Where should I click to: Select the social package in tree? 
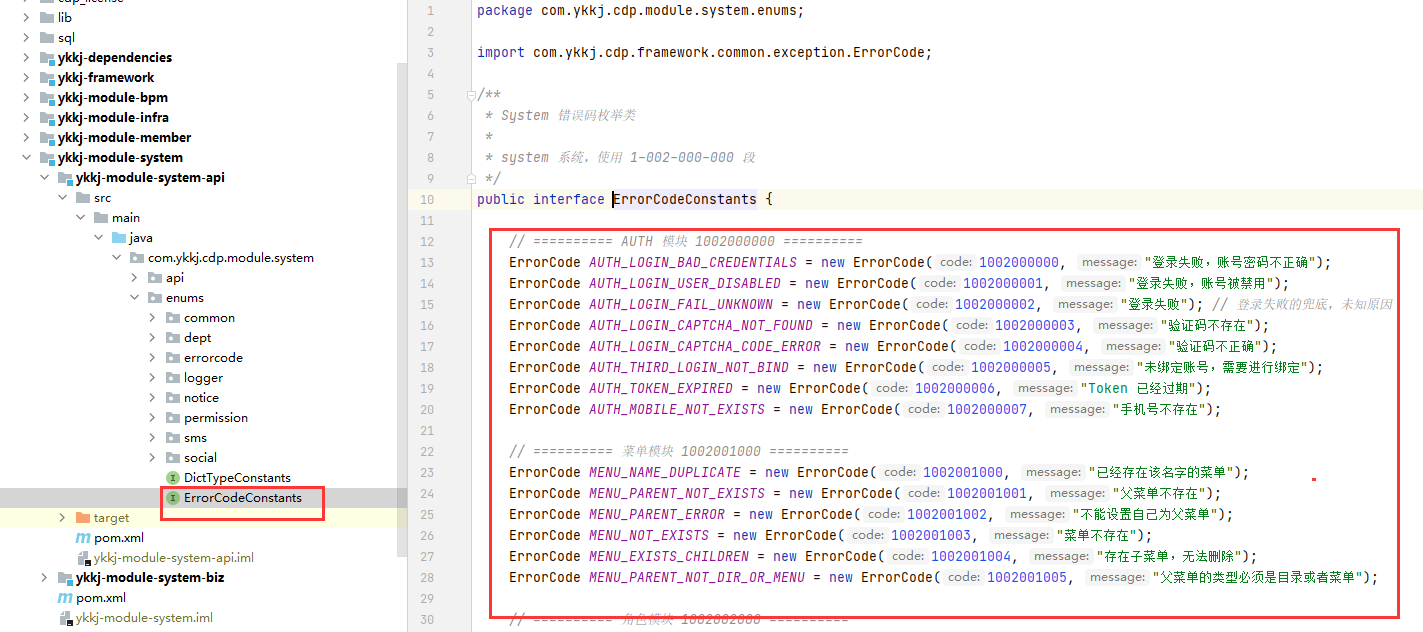coord(200,457)
